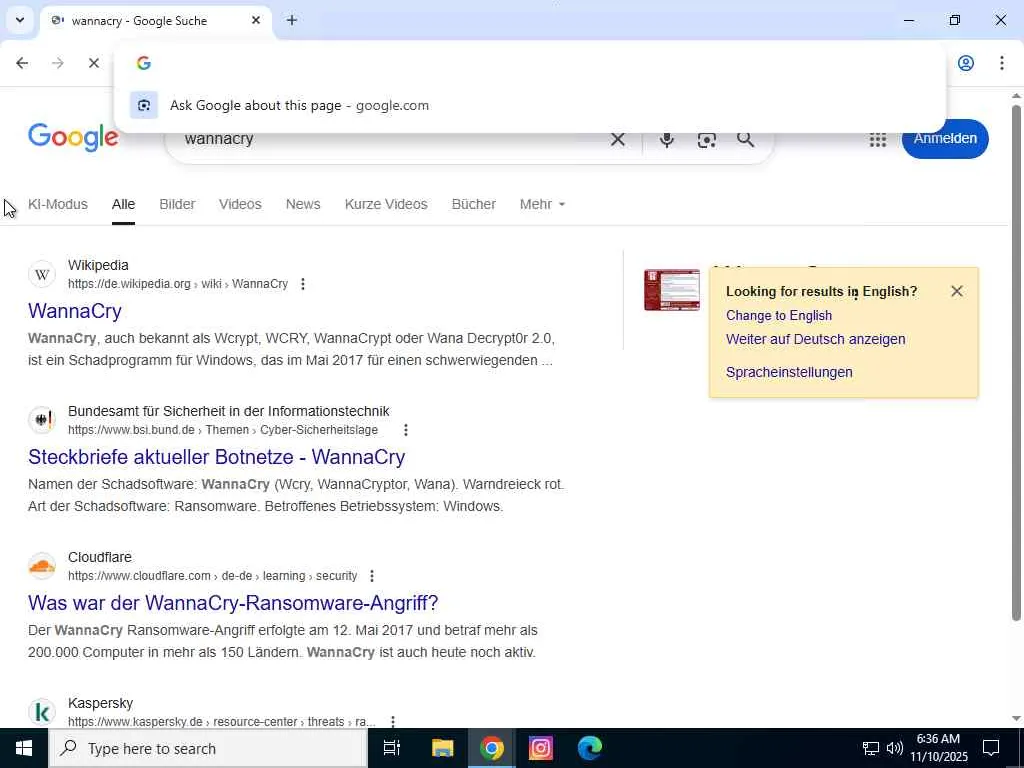Viewport: 1024px width, 768px height.
Task: Click Weiter auf Deutsch anzeigen
Action: (815, 339)
